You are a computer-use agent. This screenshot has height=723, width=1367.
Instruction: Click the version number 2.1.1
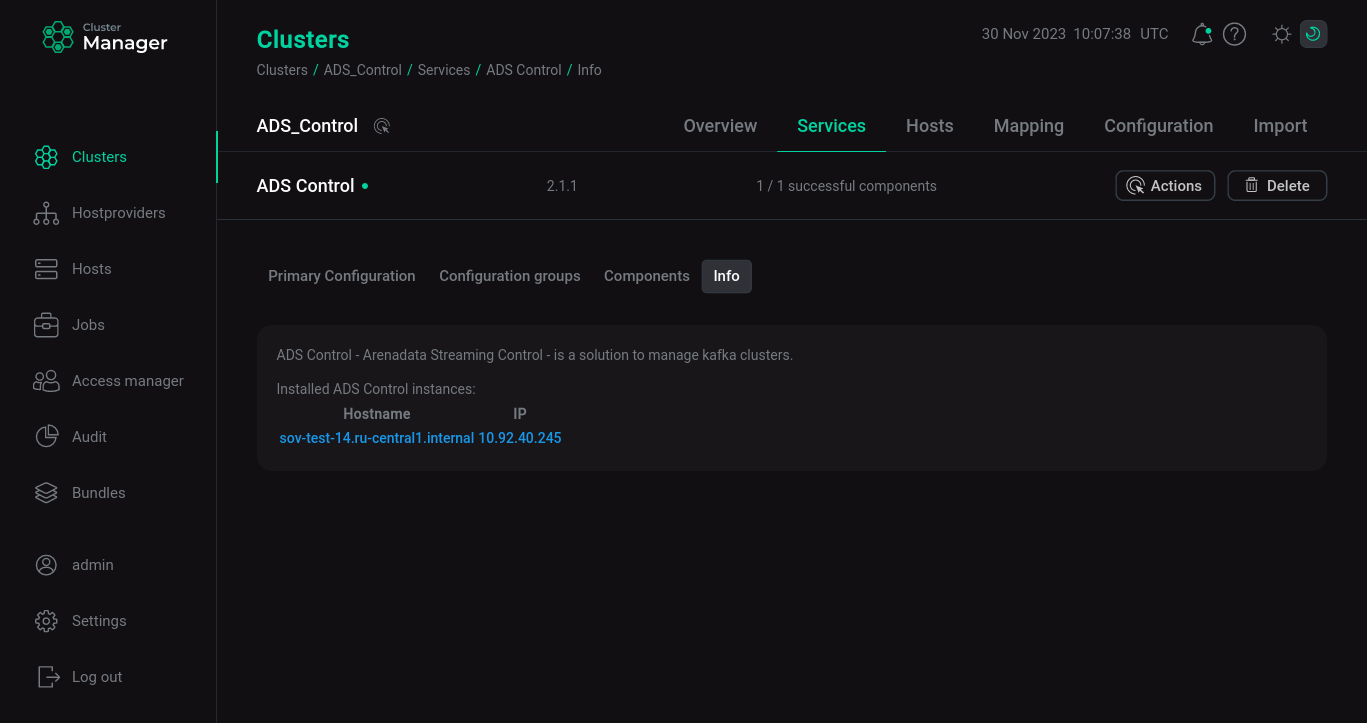[x=562, y=186]
